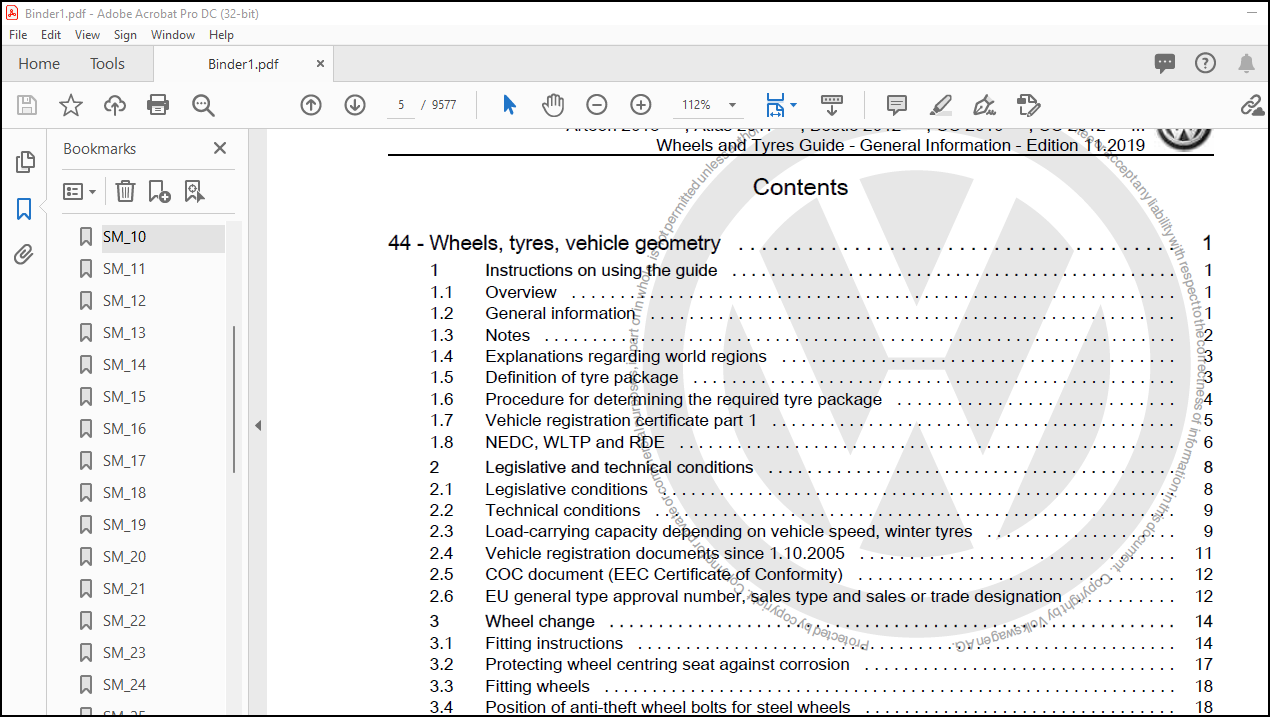This screenshot has height=717, width=1270.
Task: Open the Attachments paperclip panel
Action: [24, 255]
